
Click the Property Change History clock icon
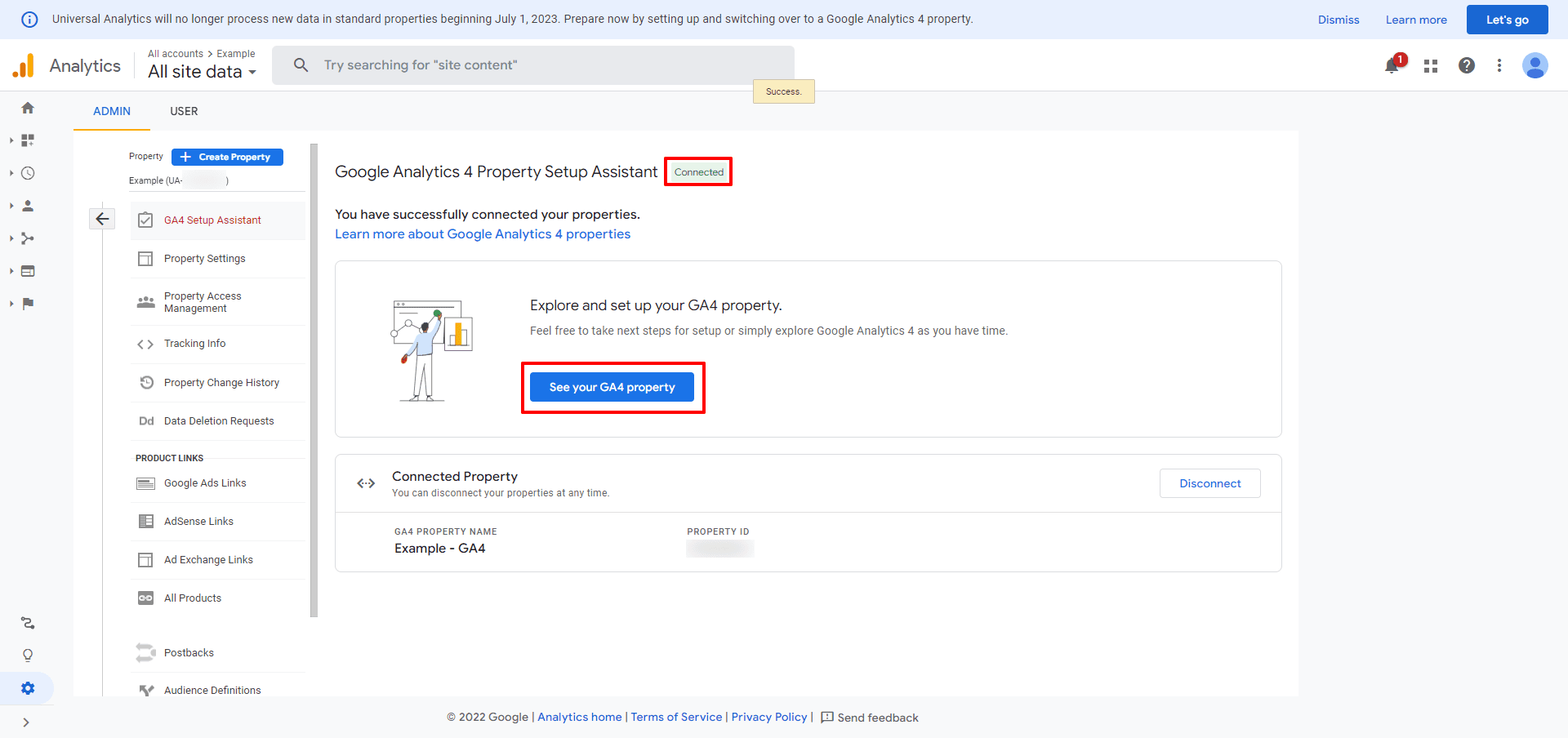click(146, 382)
